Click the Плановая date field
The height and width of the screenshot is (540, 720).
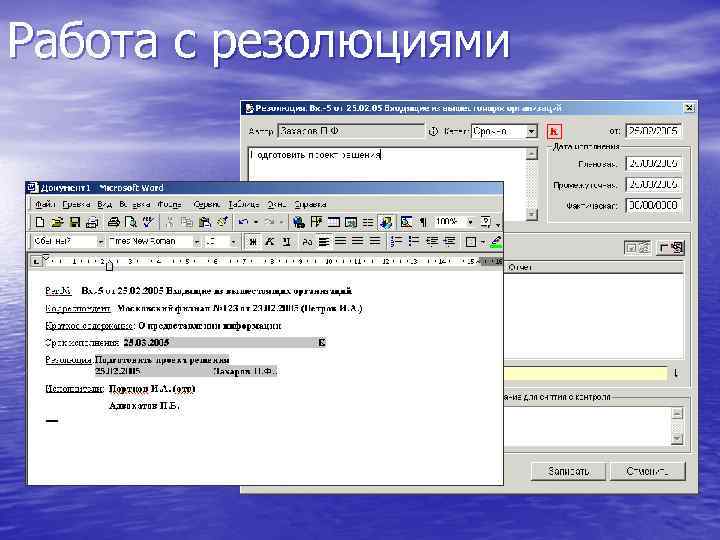click(653, 163)
